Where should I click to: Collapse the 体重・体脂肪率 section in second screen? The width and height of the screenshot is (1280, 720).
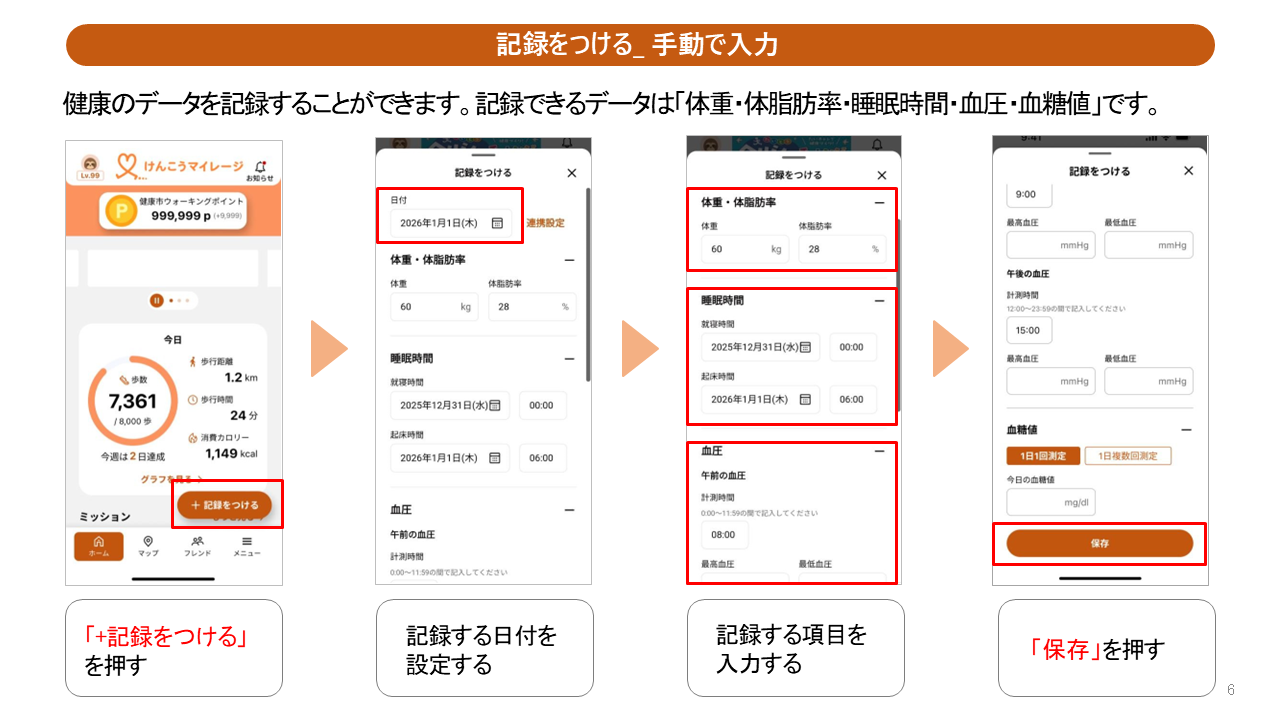(569, 260)
